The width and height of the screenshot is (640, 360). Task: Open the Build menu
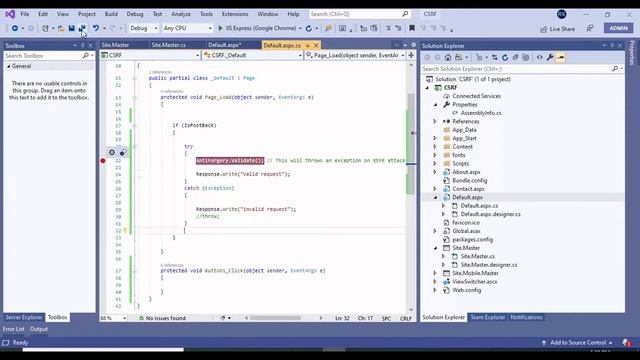pos(111,14)
